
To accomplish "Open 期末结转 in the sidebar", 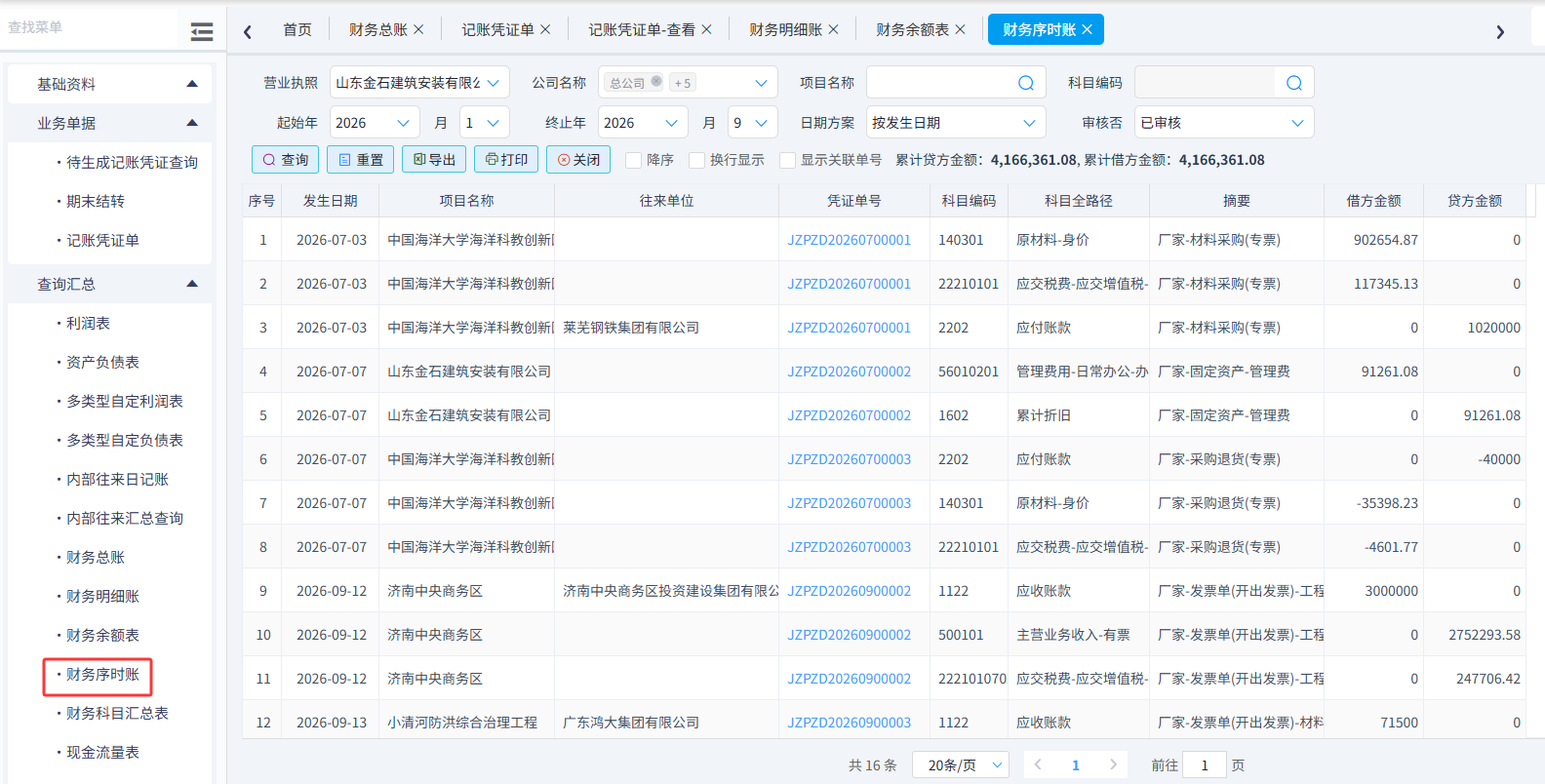I will (96, 201).
